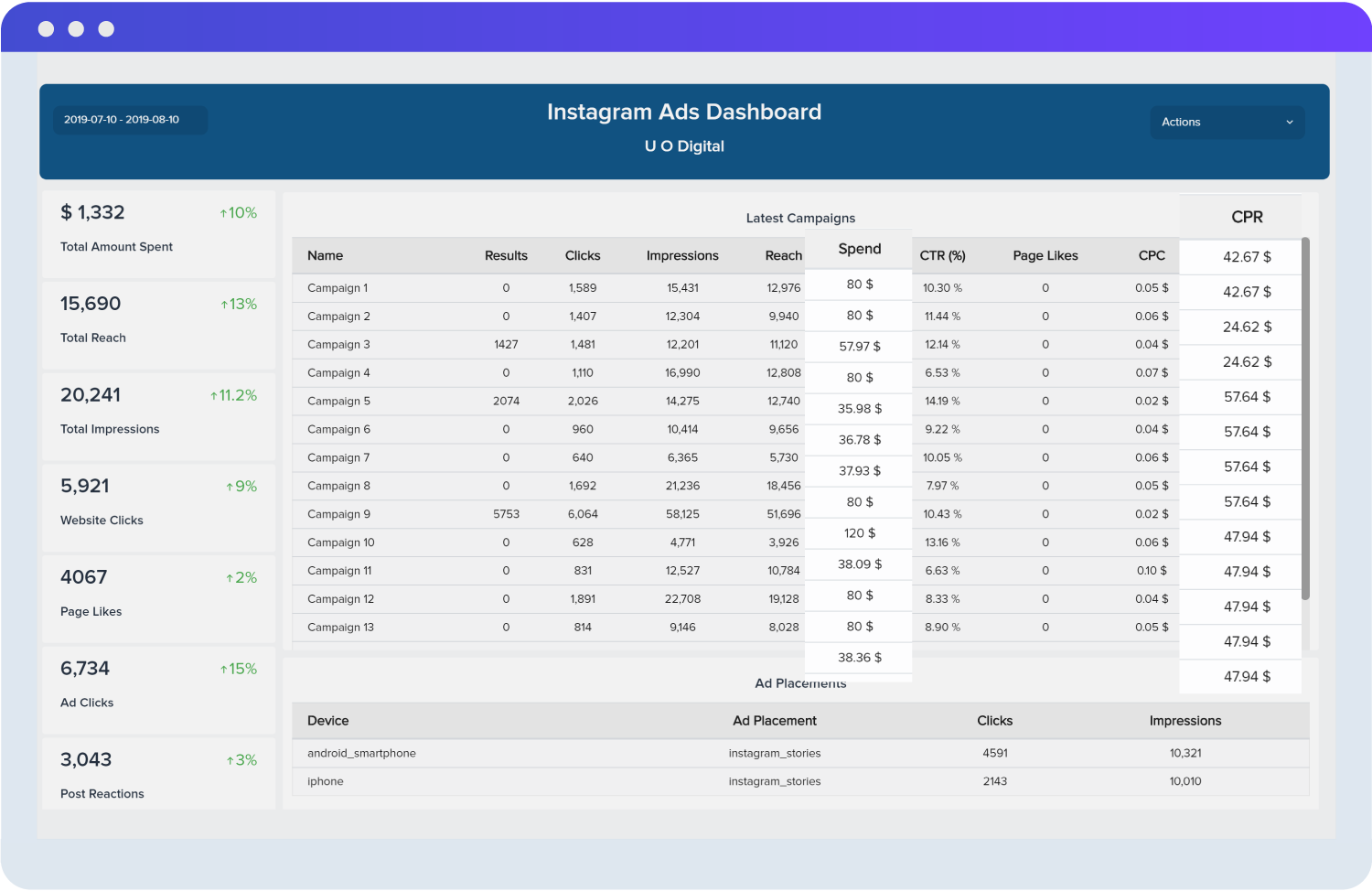Click the 5,921 Website Clicks value

click(85, 486)
